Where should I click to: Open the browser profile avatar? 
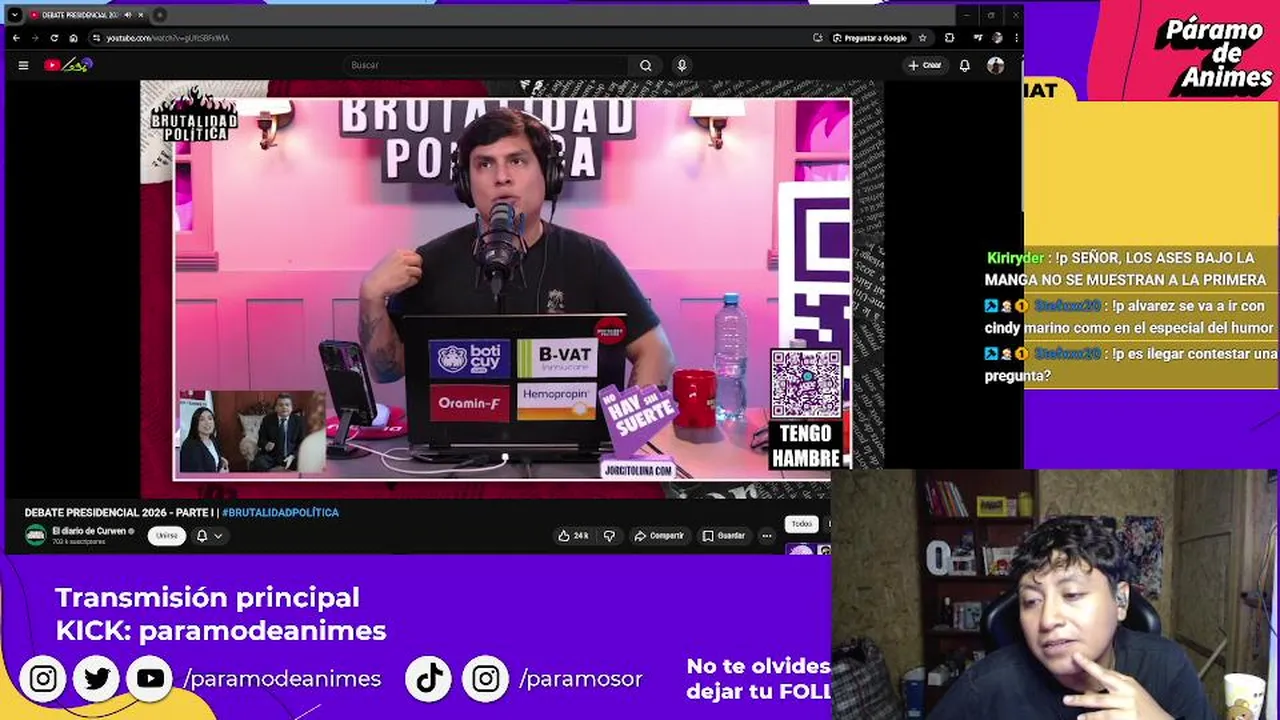[997, 38]
